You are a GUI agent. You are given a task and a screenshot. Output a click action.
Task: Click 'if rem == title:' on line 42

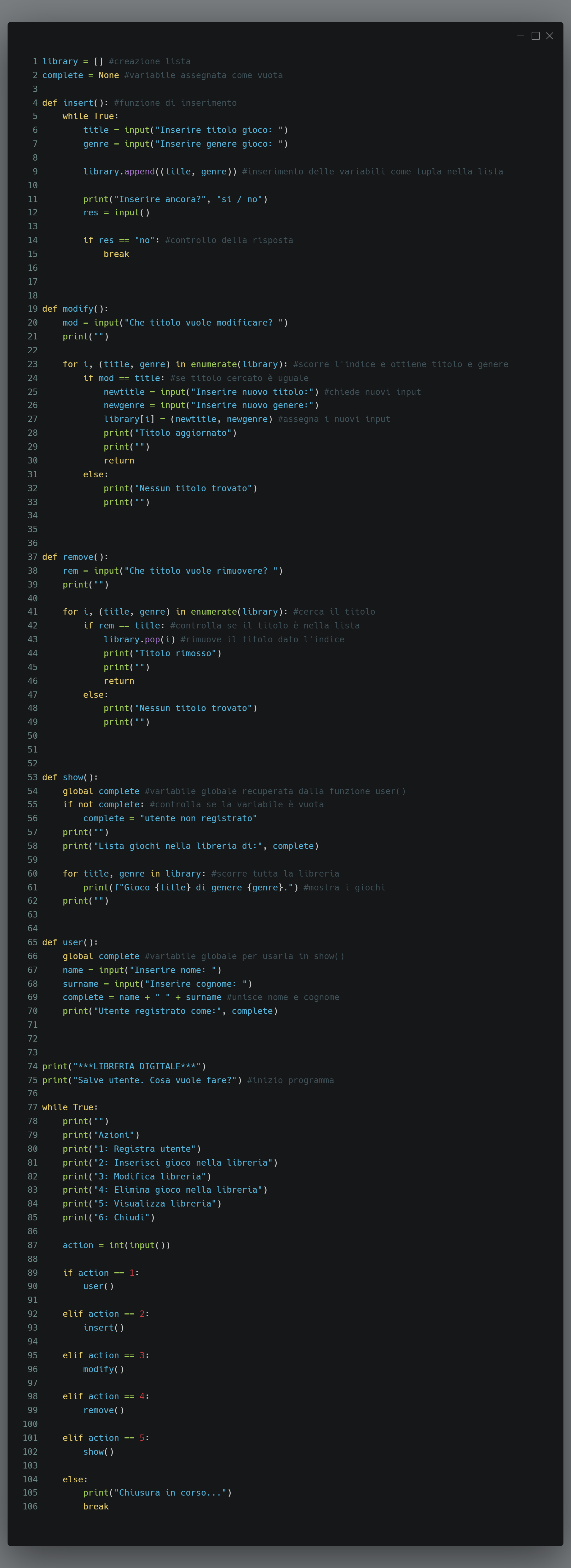[x=124, y=626]
